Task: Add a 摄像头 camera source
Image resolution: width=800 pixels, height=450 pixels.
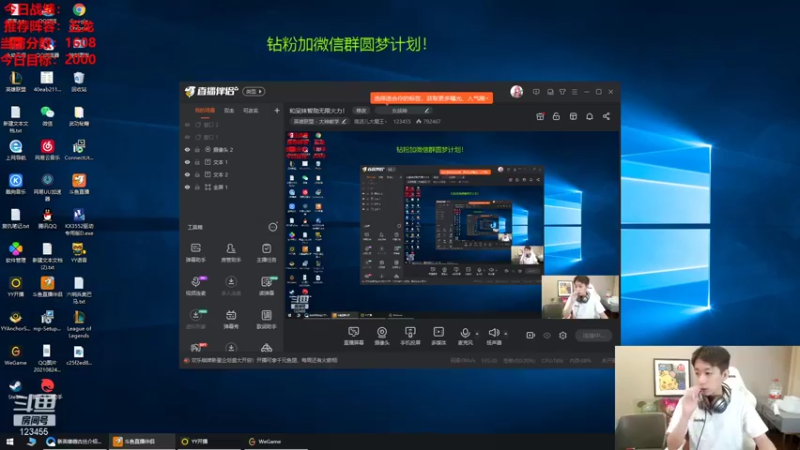Action: (x=382, y=336)
